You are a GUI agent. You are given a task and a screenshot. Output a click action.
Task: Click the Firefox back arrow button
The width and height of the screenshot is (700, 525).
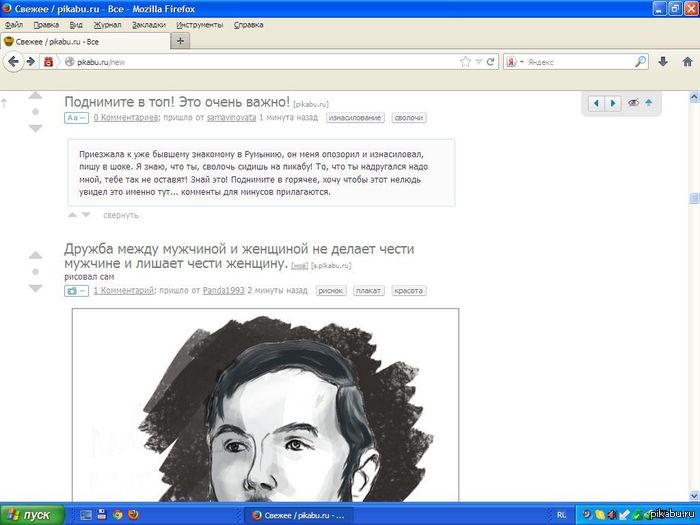click(13, 62)
